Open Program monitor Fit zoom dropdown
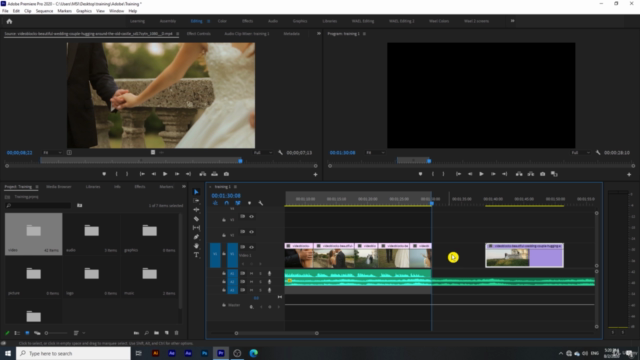 tap(375, 153)
